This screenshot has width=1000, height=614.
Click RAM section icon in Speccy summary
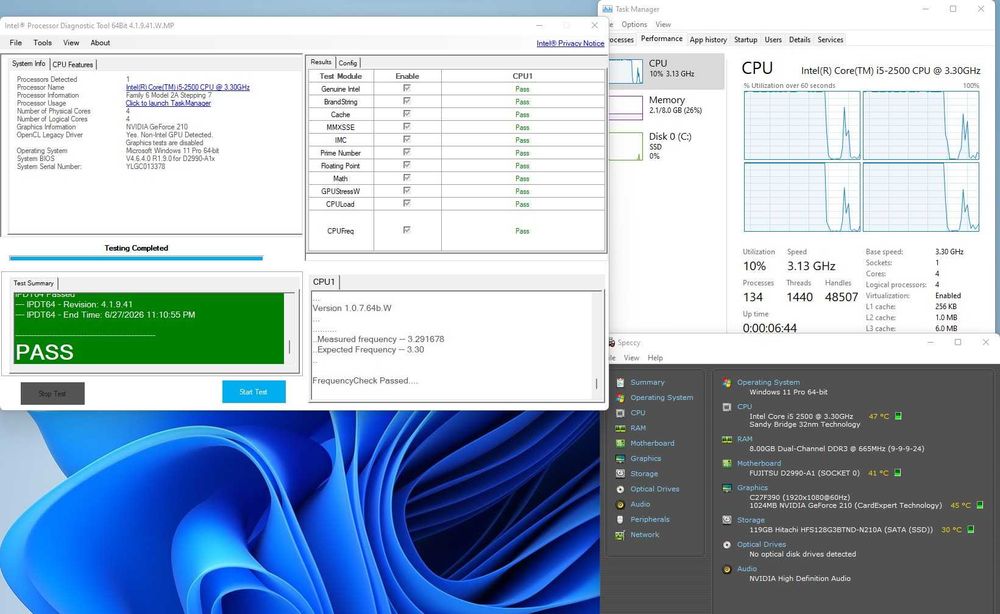pyautogui.click(x=726, y=439)
